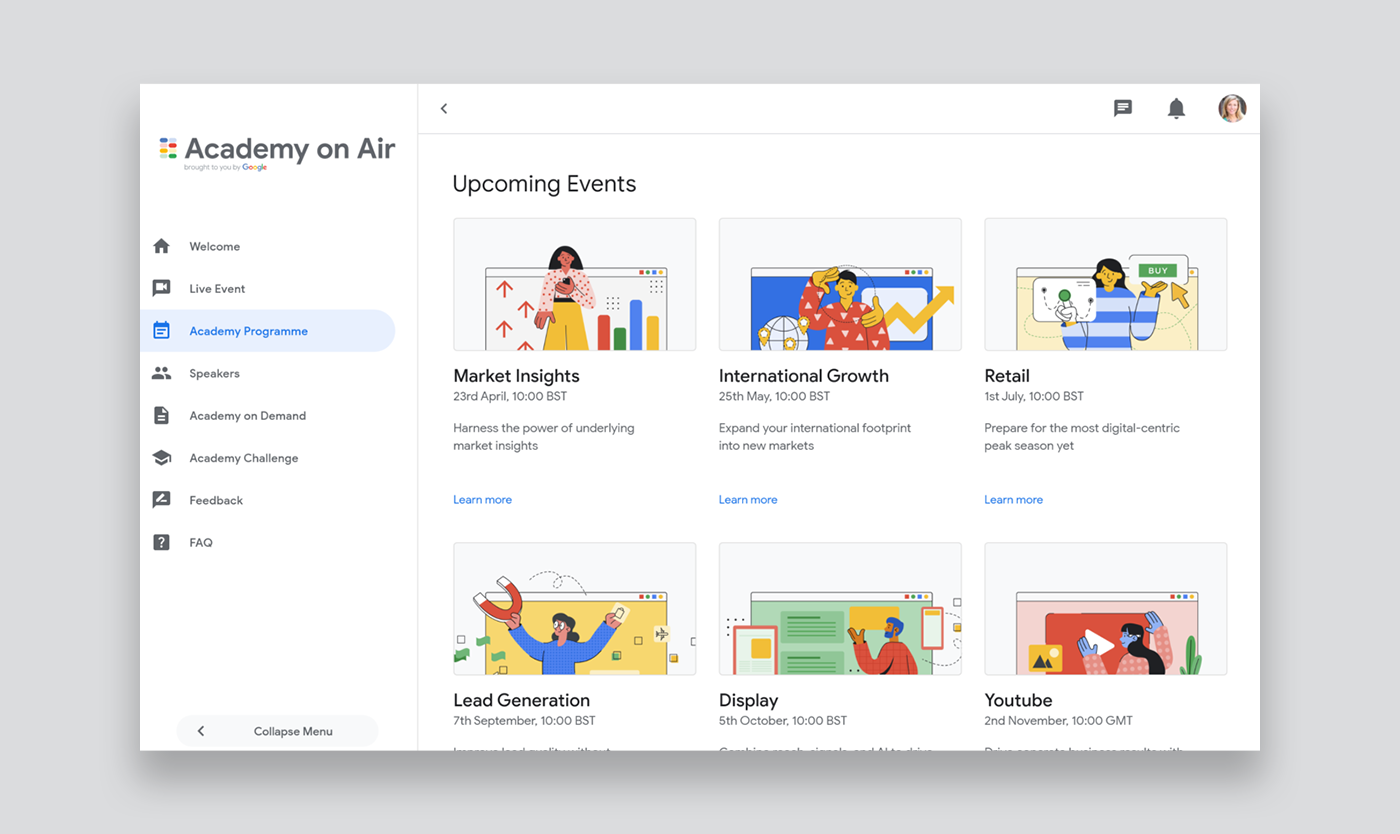Click the Collapse Menu label
Viewport: 1400px width, 834px height.
pyautogui.click(x=293, y=731)
